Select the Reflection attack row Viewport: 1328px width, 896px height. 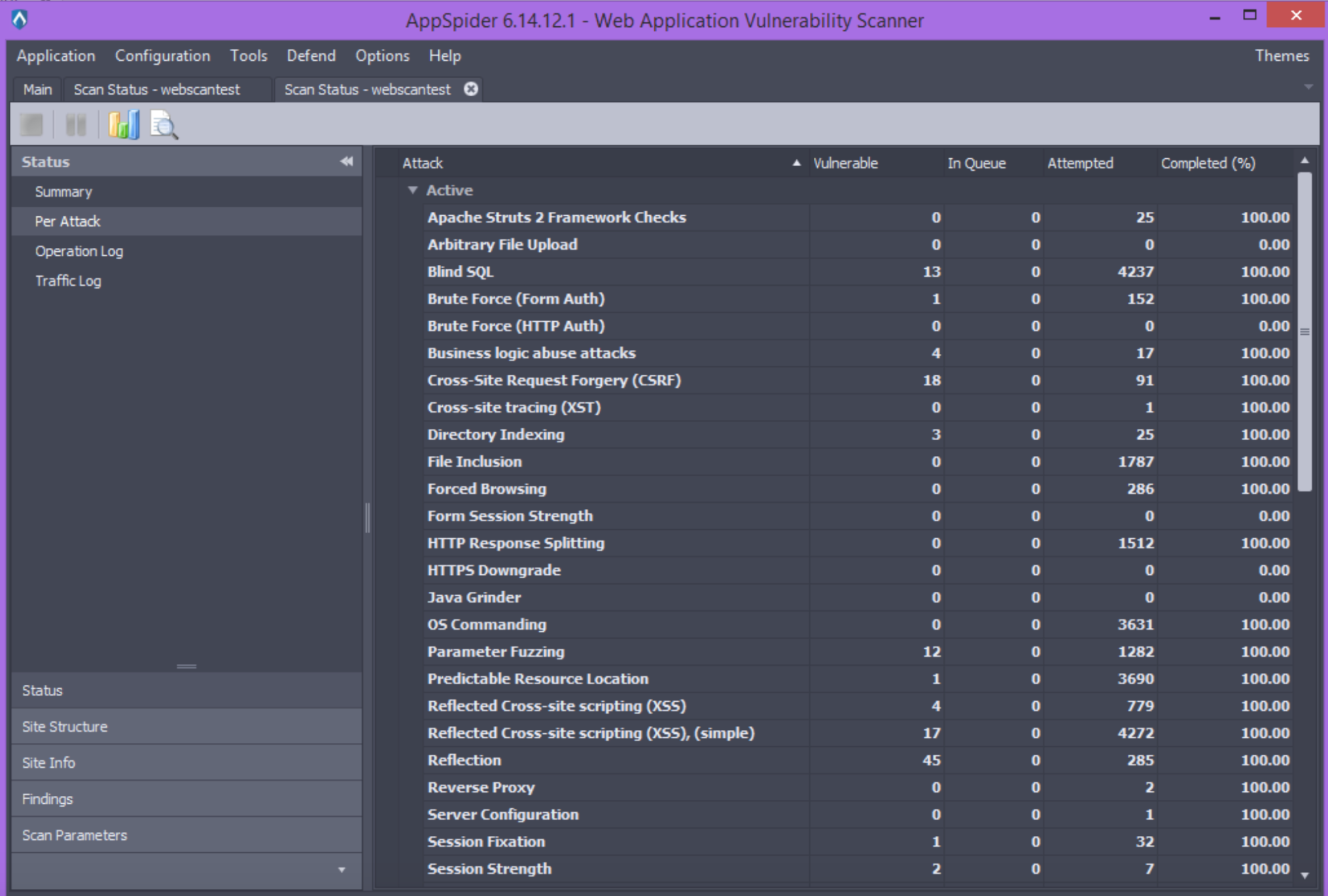[858, 760]
